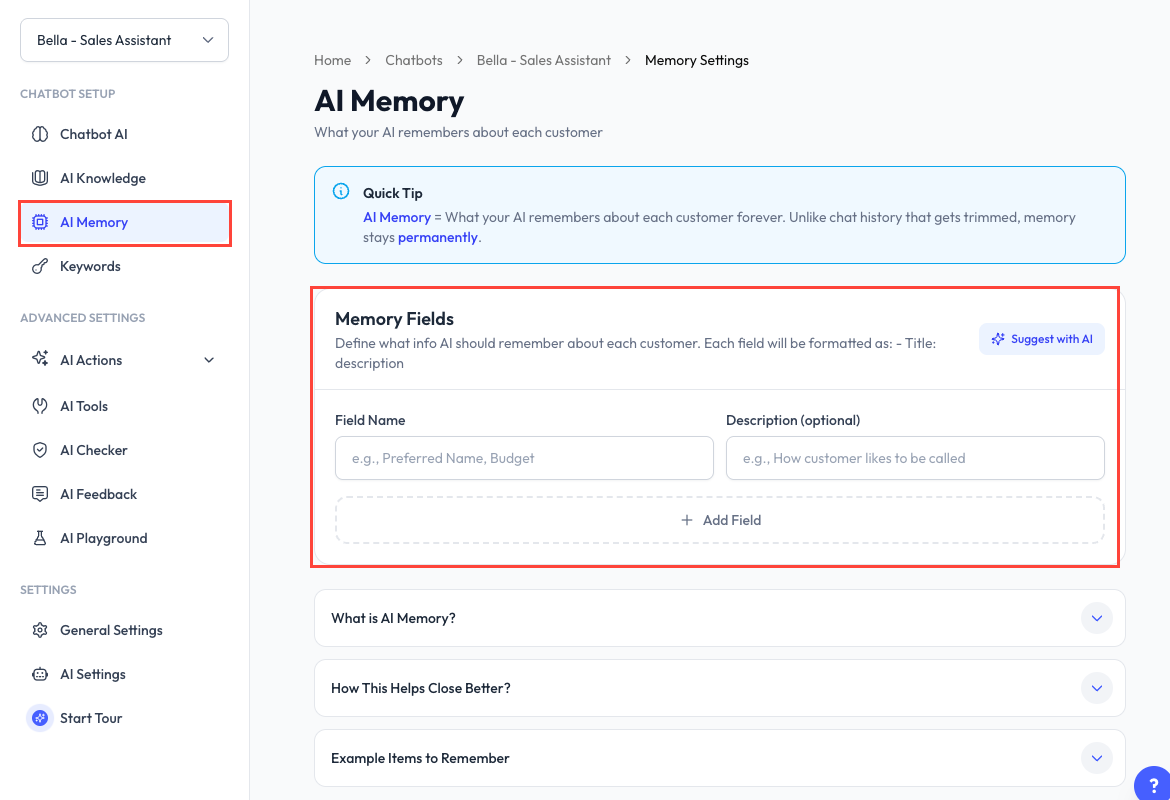The height and width of the screenshot is (800, 1170).
Task: Click the General Settings gear icon
Action: click(40, 630)
